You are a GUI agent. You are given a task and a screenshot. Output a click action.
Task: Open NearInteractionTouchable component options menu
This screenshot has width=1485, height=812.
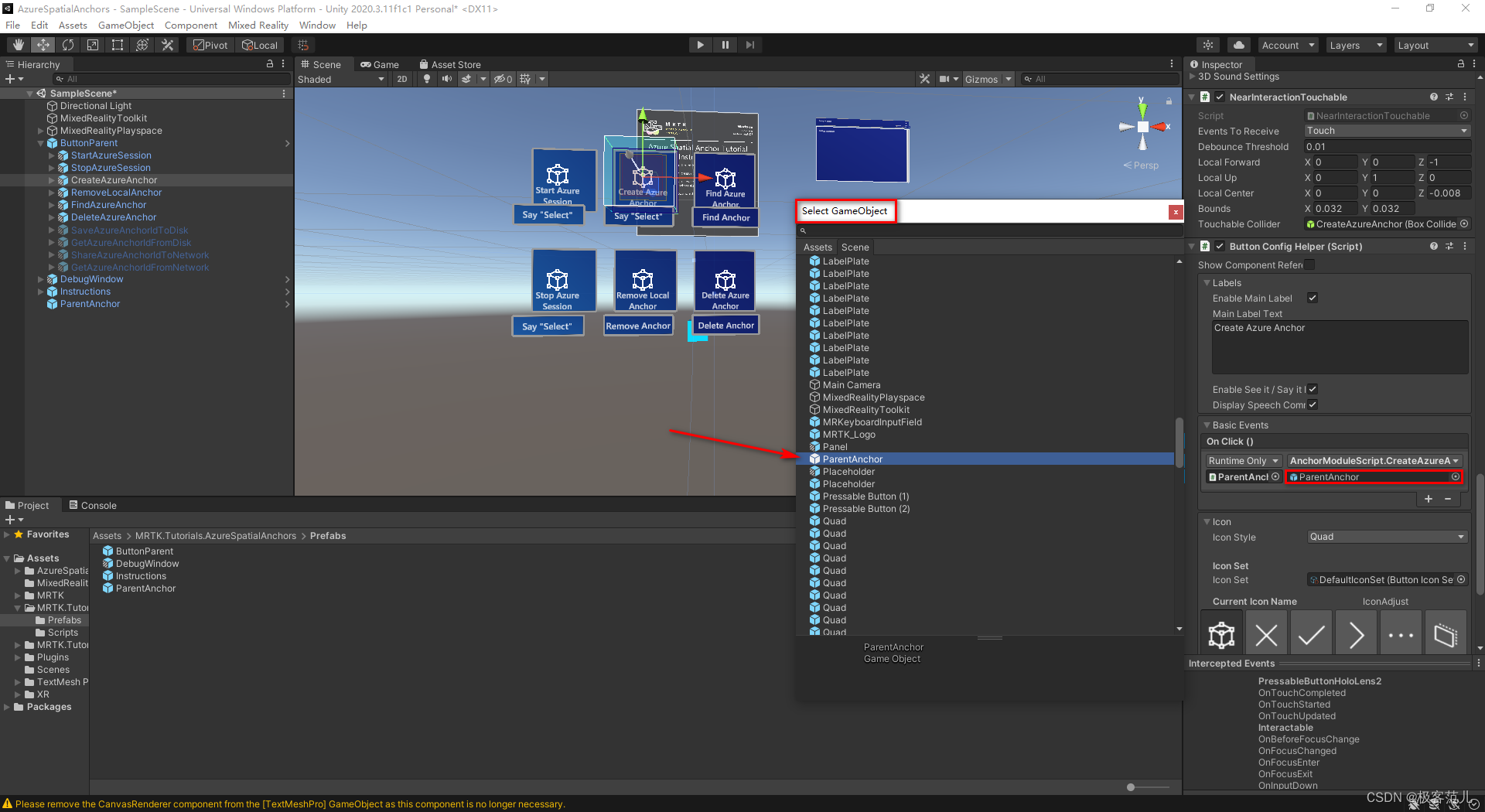click(x=1465, y=97)
